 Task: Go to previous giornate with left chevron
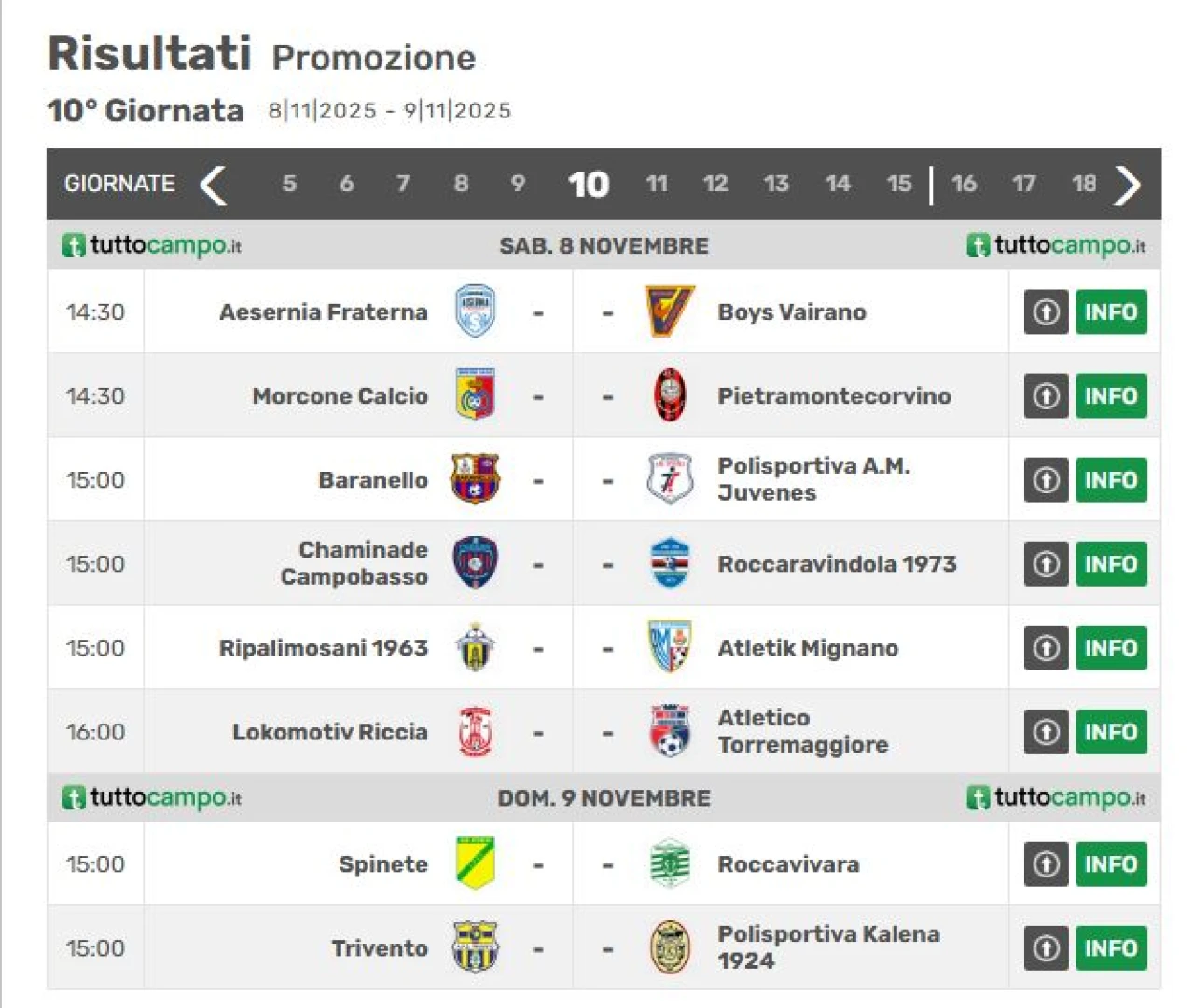(214, 185)
